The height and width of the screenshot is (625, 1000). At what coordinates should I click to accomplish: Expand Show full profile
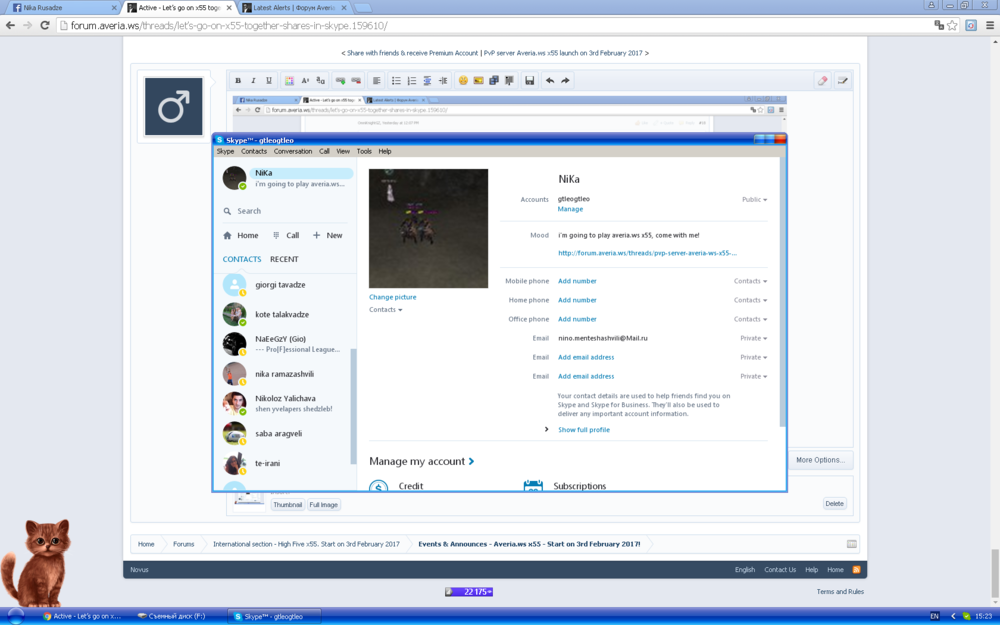click(x=583, y=430)
